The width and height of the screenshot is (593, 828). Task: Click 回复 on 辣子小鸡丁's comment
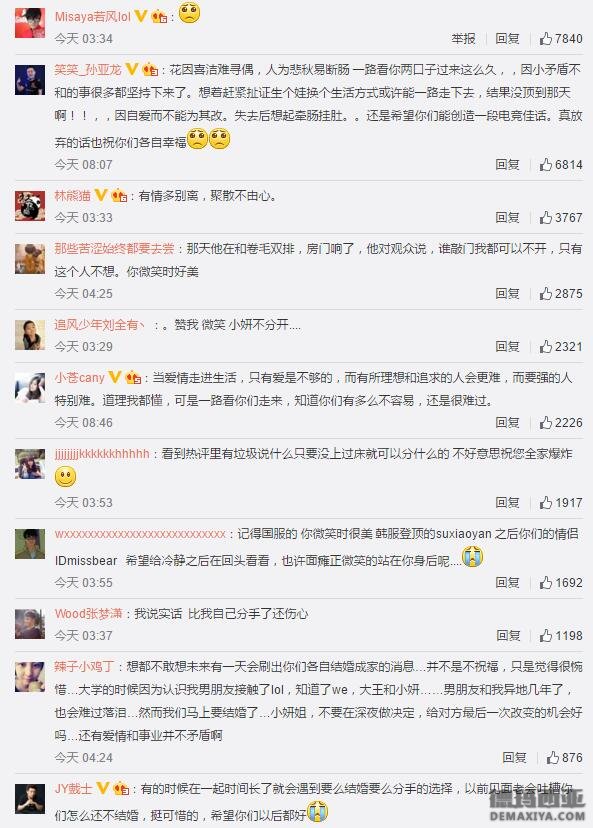pos(514,758)
